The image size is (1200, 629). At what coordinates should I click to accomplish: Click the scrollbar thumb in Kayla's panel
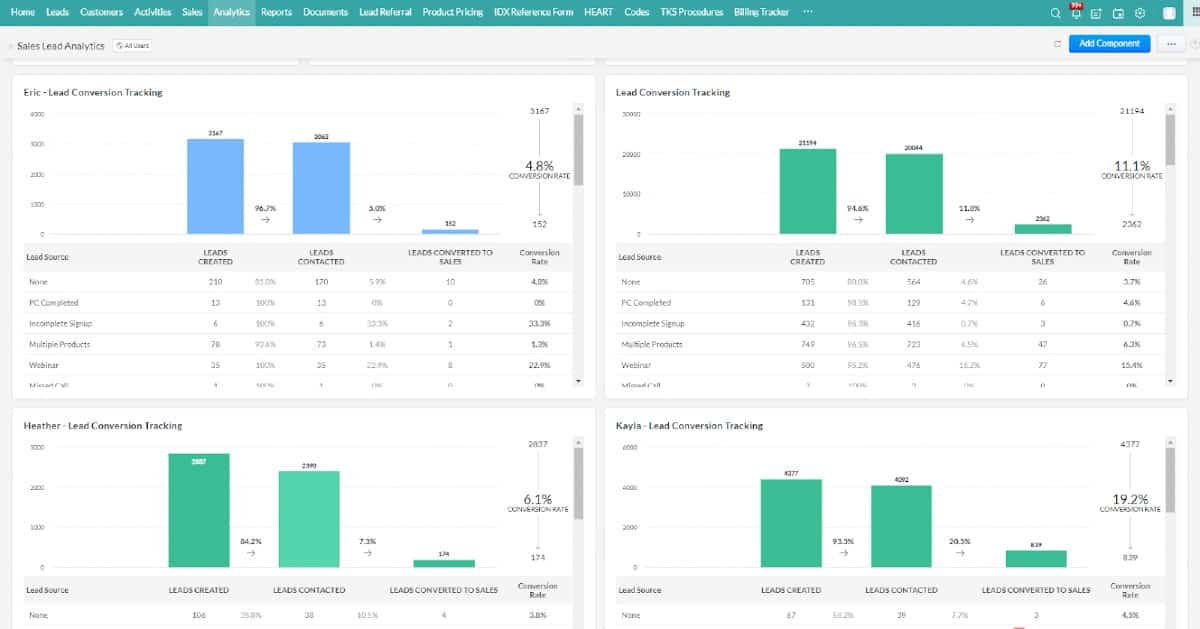click(x=1170, y=482)
